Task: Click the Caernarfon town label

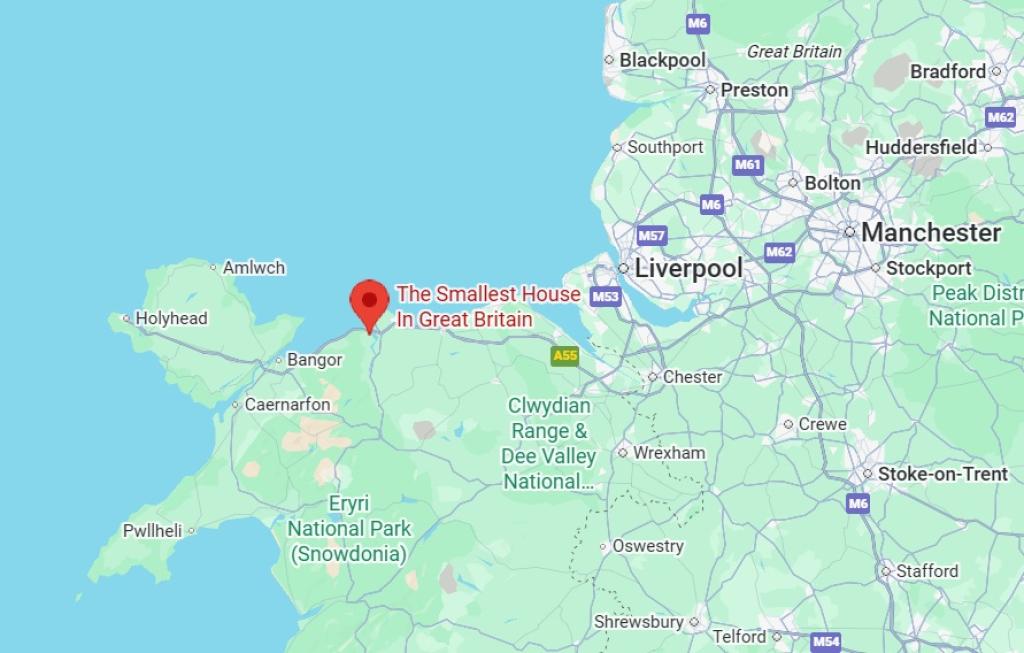Action: [x=287, y=405]
